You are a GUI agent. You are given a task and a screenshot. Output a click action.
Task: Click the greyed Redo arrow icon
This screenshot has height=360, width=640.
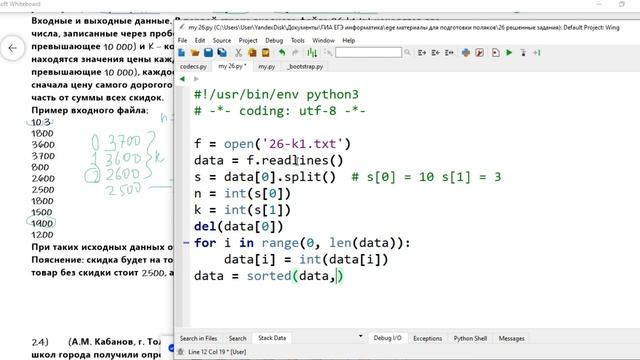[295, 52]
